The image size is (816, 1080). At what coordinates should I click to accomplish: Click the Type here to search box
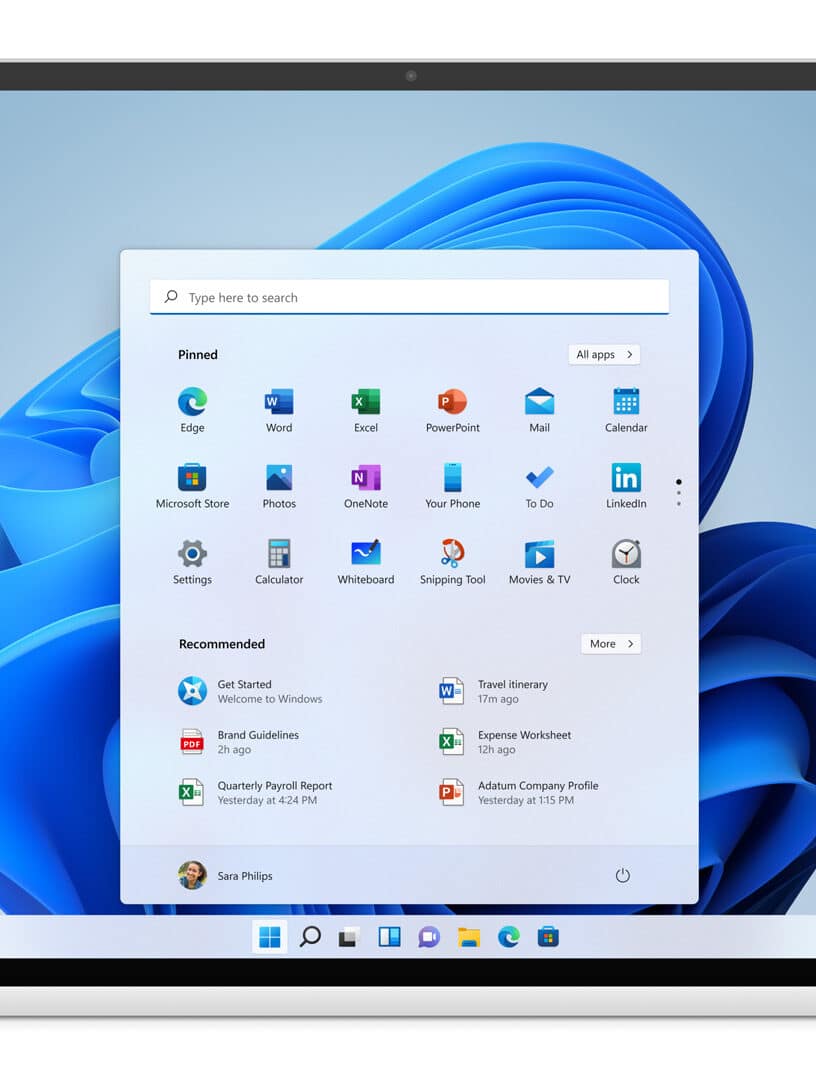409,297
